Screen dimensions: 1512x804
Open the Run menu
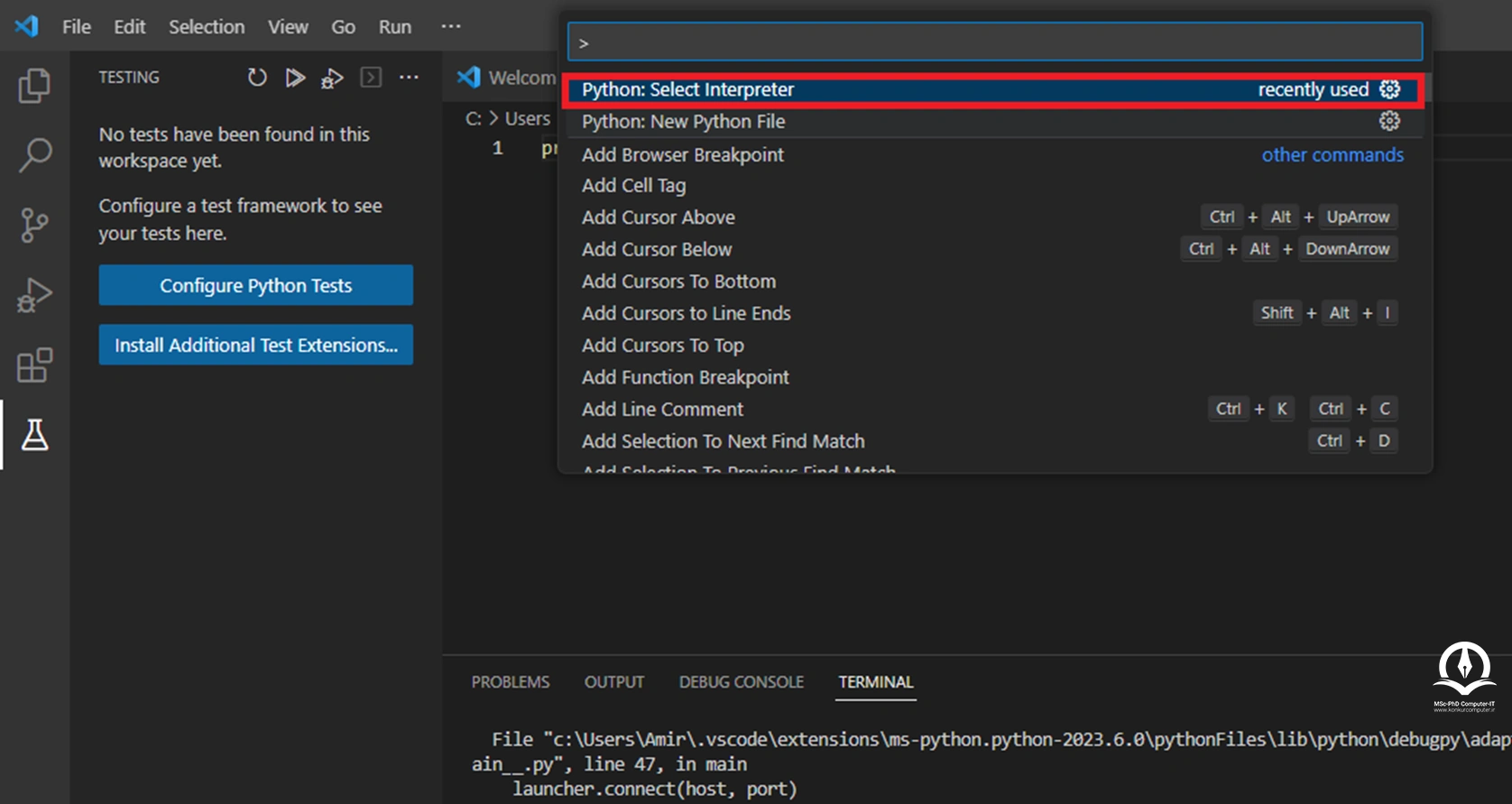pyautogui.click(x=395, y=27)
